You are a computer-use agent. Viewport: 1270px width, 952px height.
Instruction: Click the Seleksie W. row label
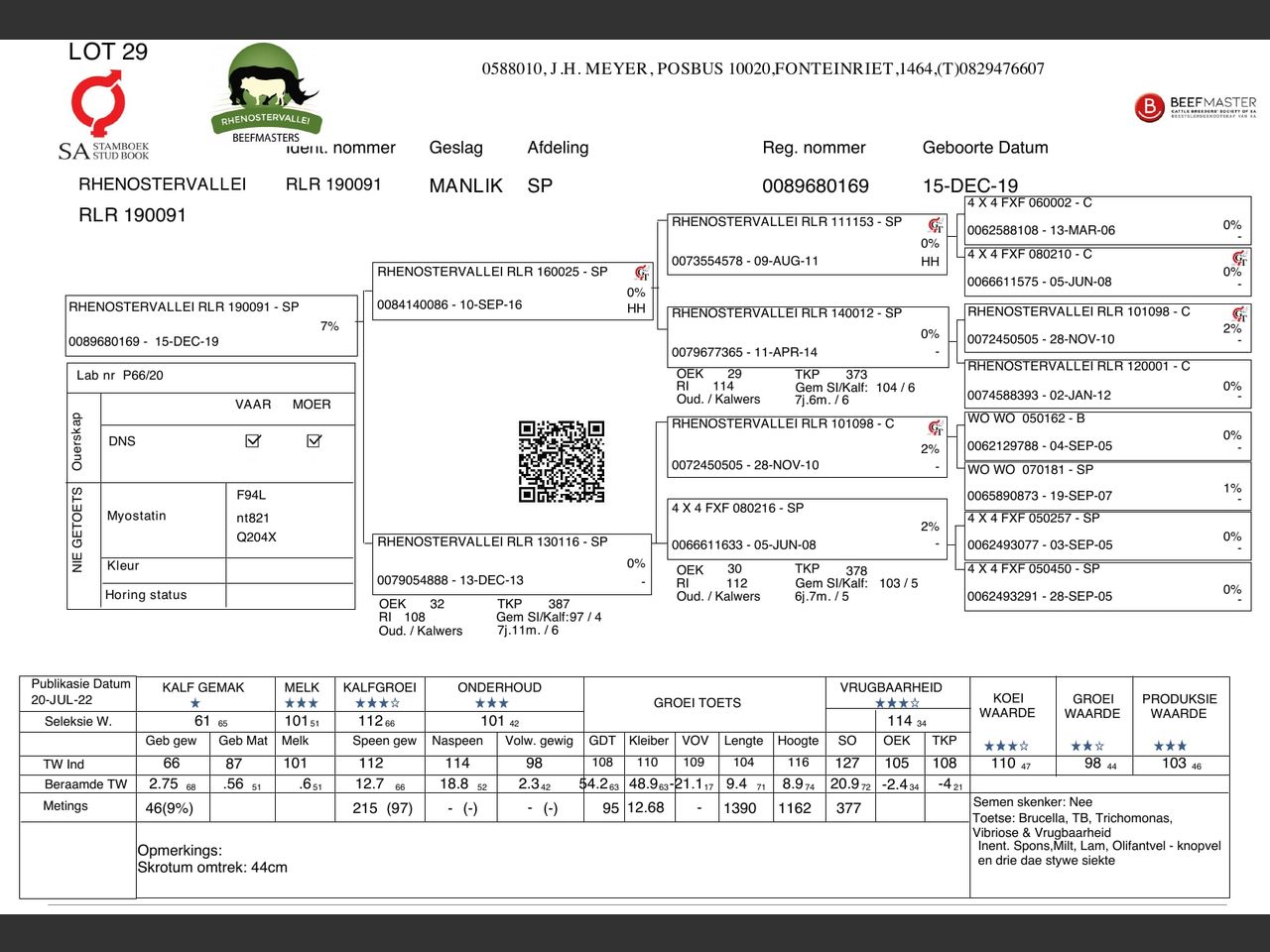pos(78,721)
